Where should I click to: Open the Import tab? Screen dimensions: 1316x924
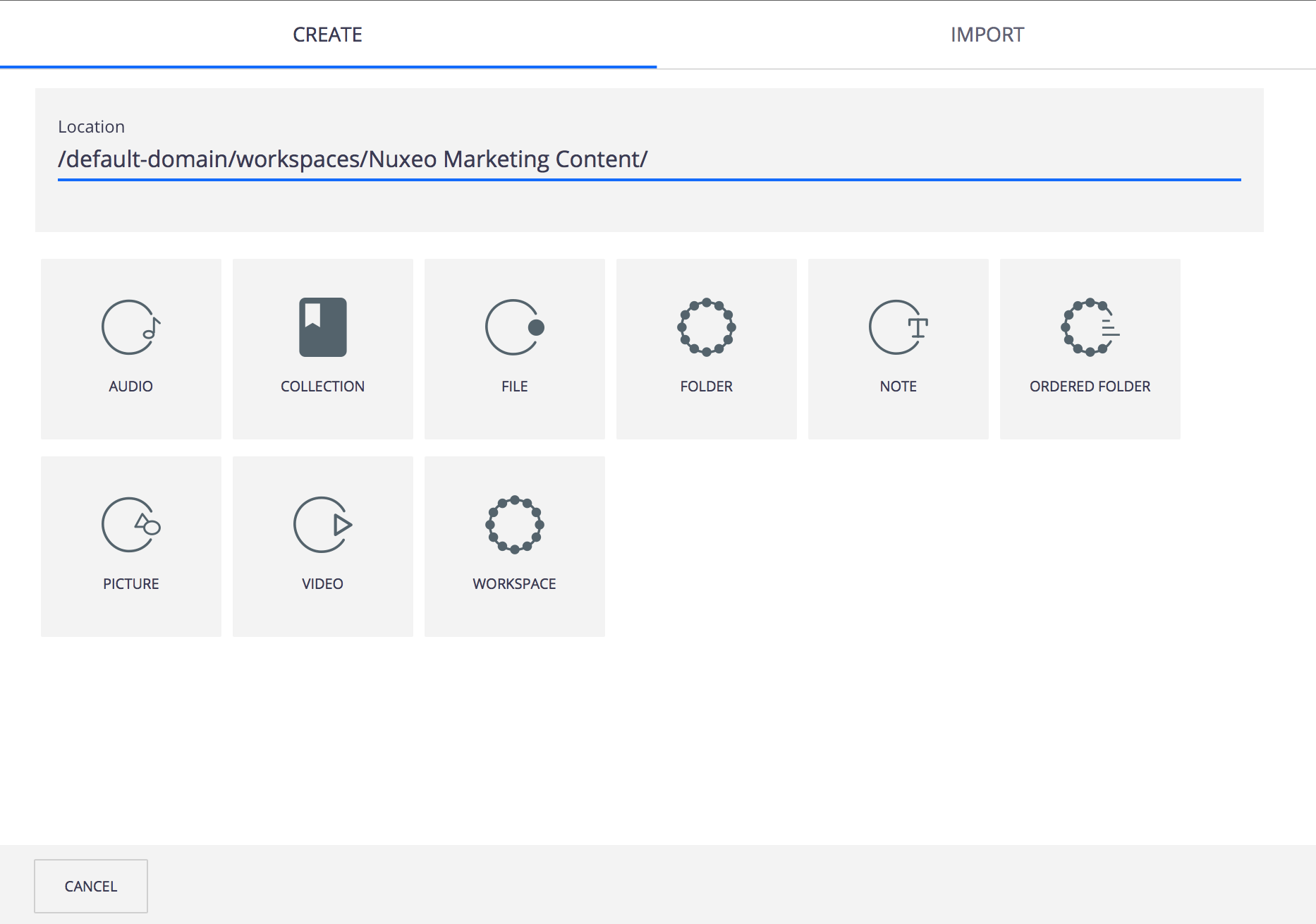point(987,35)
